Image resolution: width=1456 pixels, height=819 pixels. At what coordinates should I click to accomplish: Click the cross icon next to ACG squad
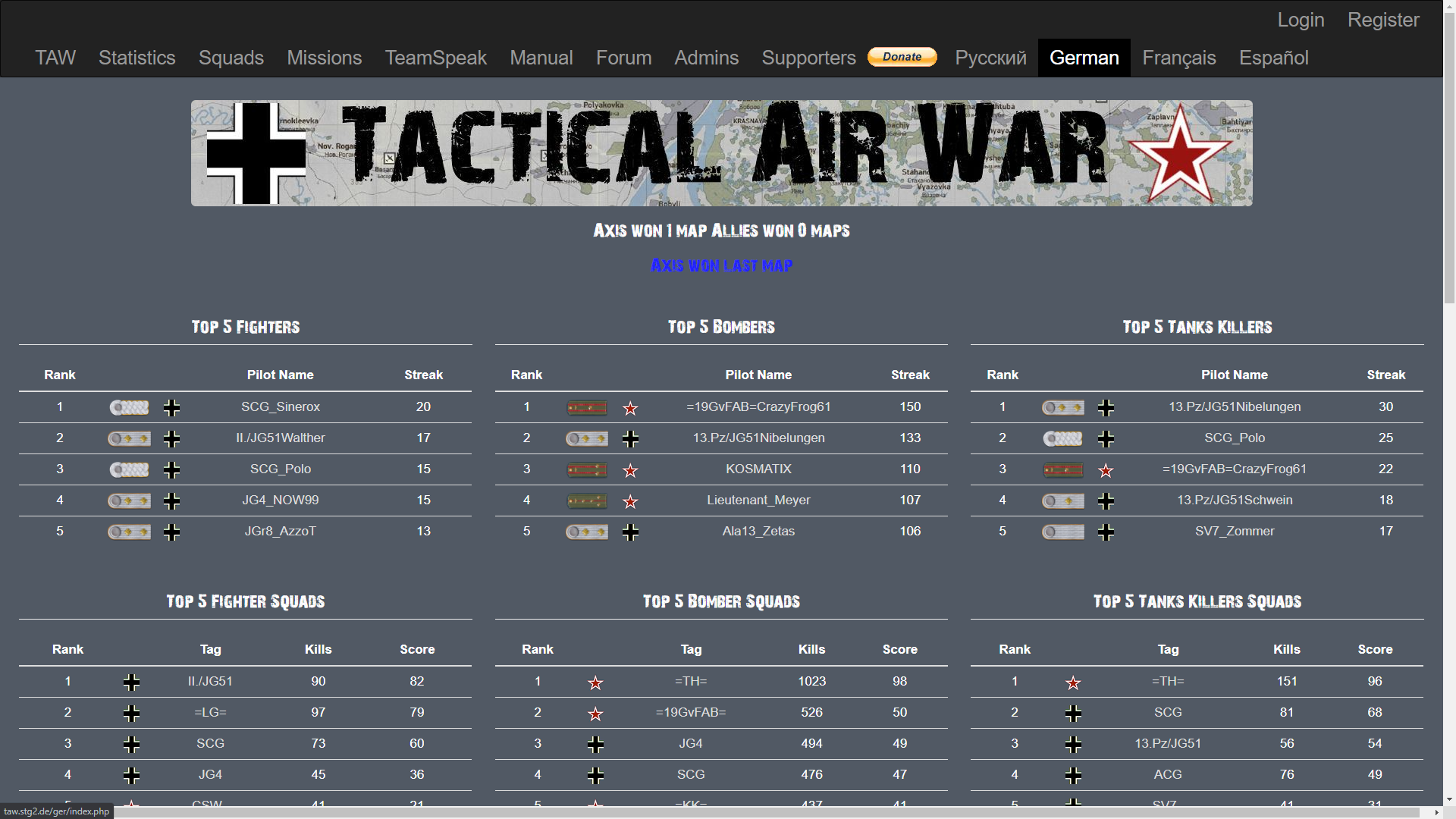coord(1073,776)
